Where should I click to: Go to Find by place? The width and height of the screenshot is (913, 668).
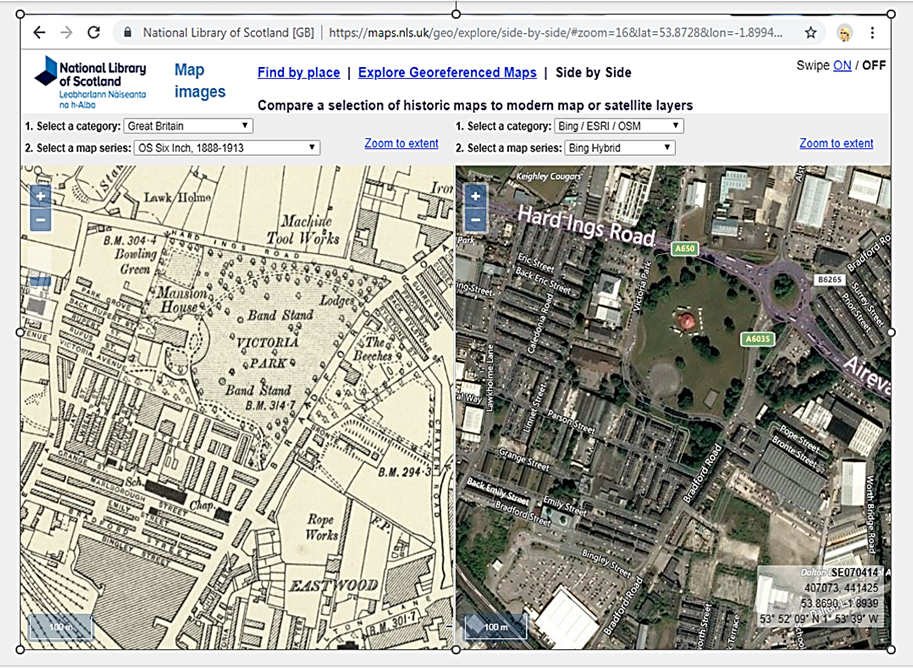click(x=298, y=73)
